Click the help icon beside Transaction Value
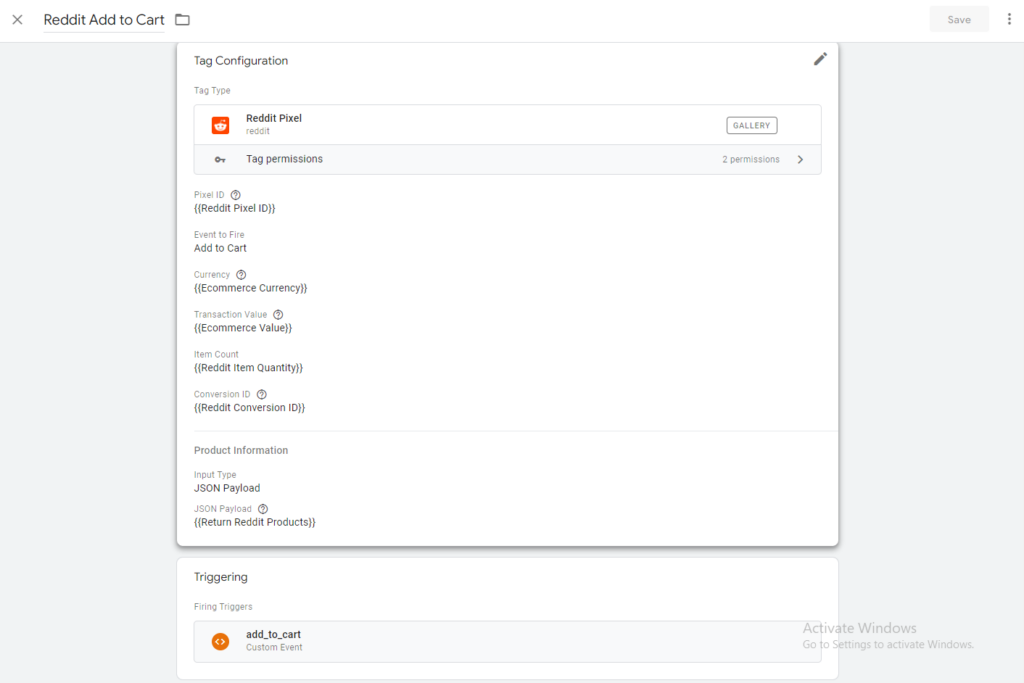 [278, 315]
